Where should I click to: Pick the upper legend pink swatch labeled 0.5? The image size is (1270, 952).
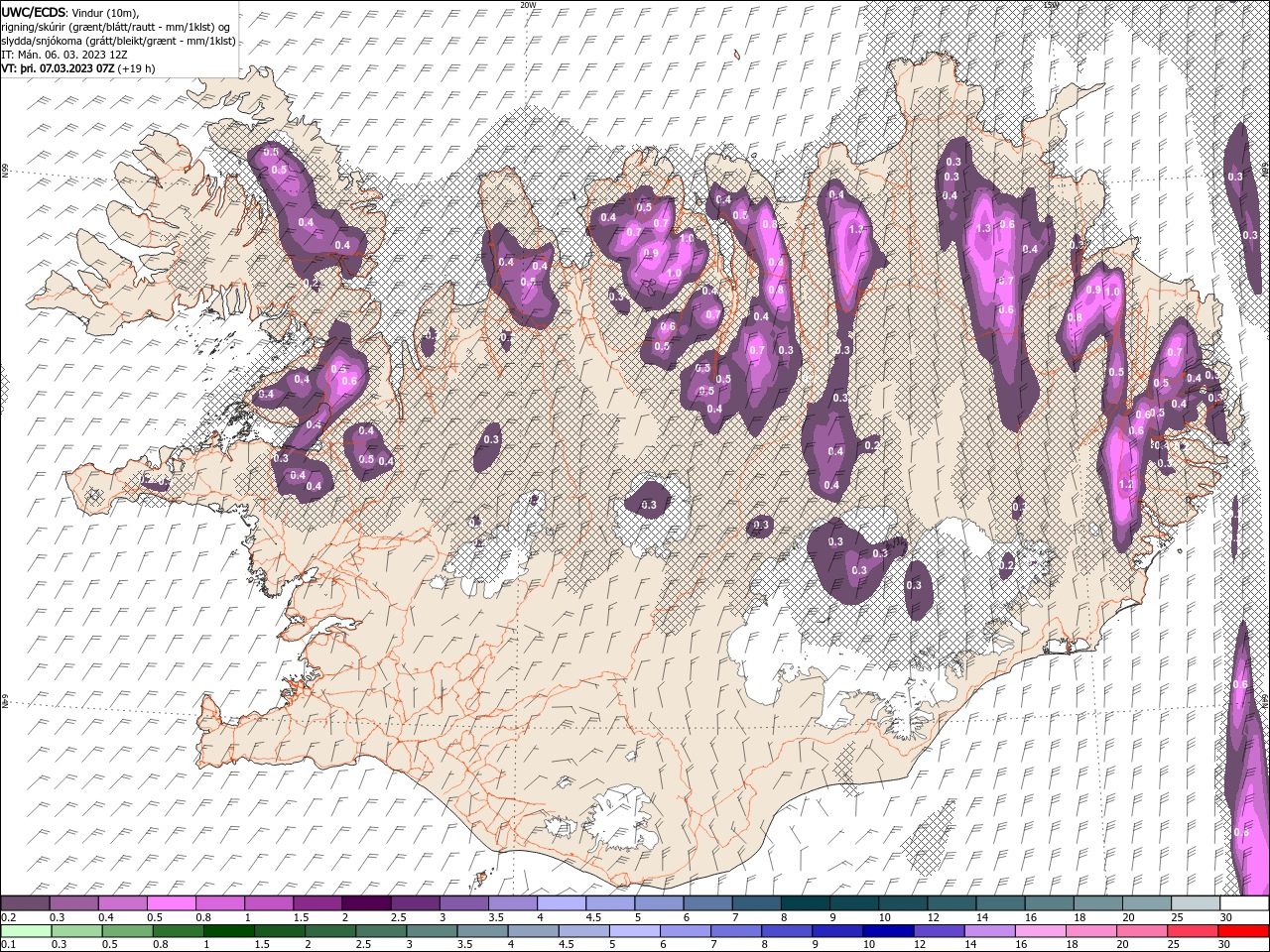click(171, 903)
